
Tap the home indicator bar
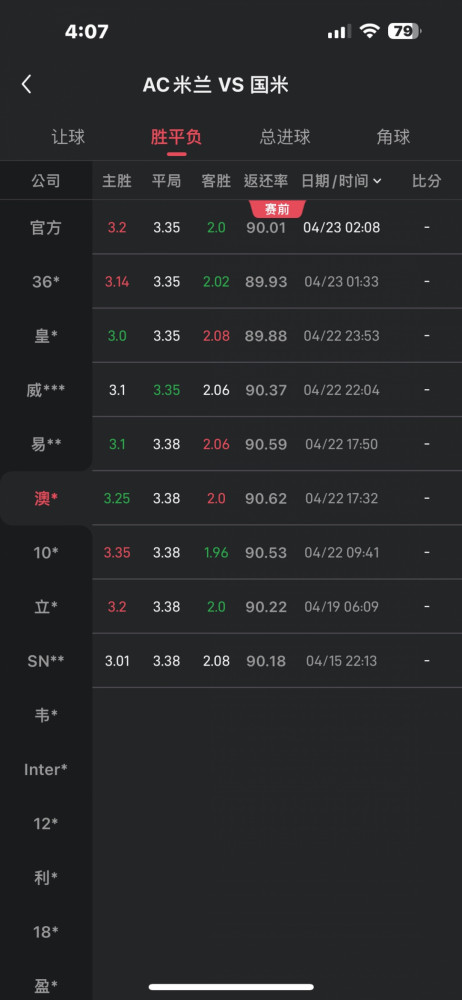(231, 987)
